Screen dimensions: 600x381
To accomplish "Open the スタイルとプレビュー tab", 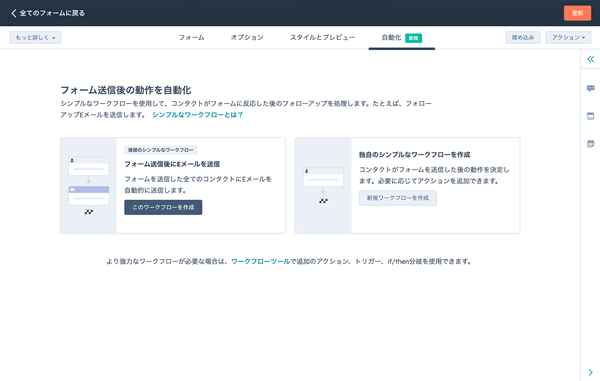I will (322, 37).
